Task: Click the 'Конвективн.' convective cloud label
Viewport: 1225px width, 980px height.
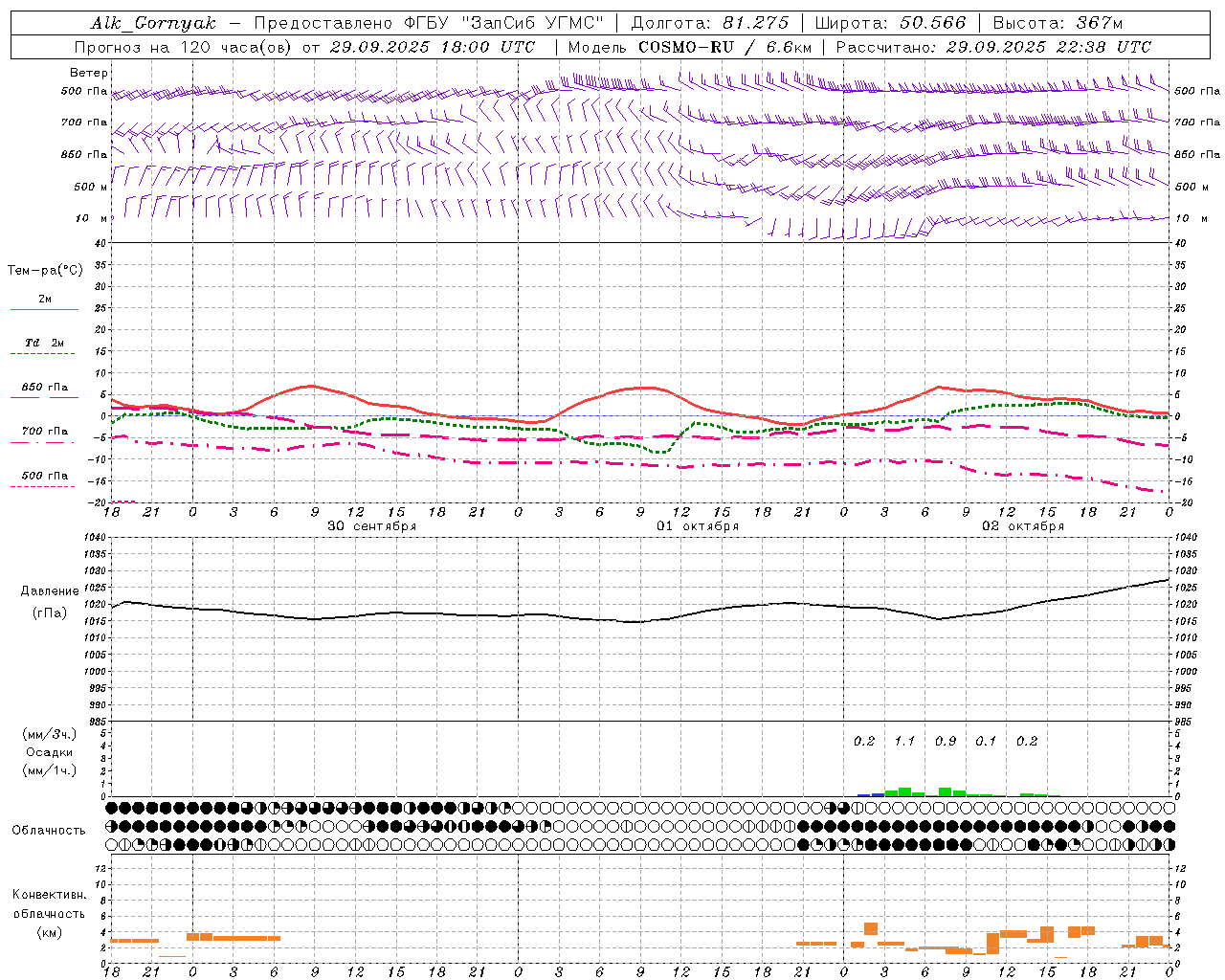Action: (50, 895)
